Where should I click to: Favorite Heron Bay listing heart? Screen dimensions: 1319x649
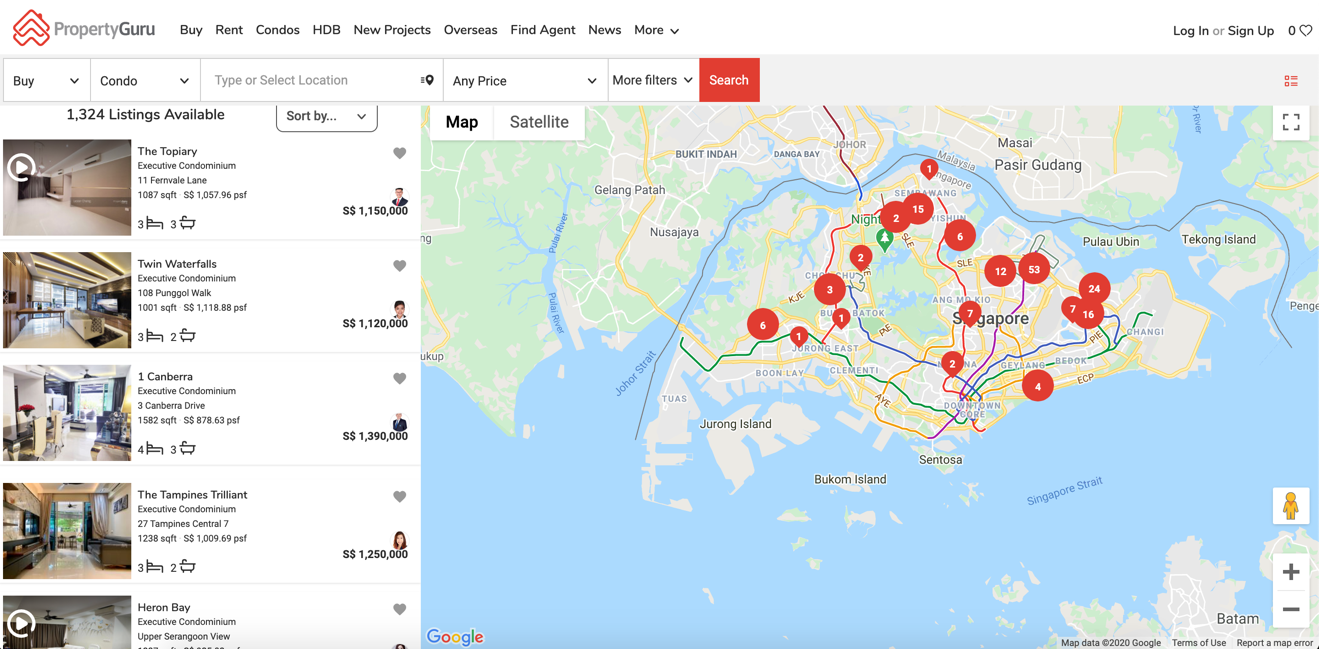[x=400, y=609]
